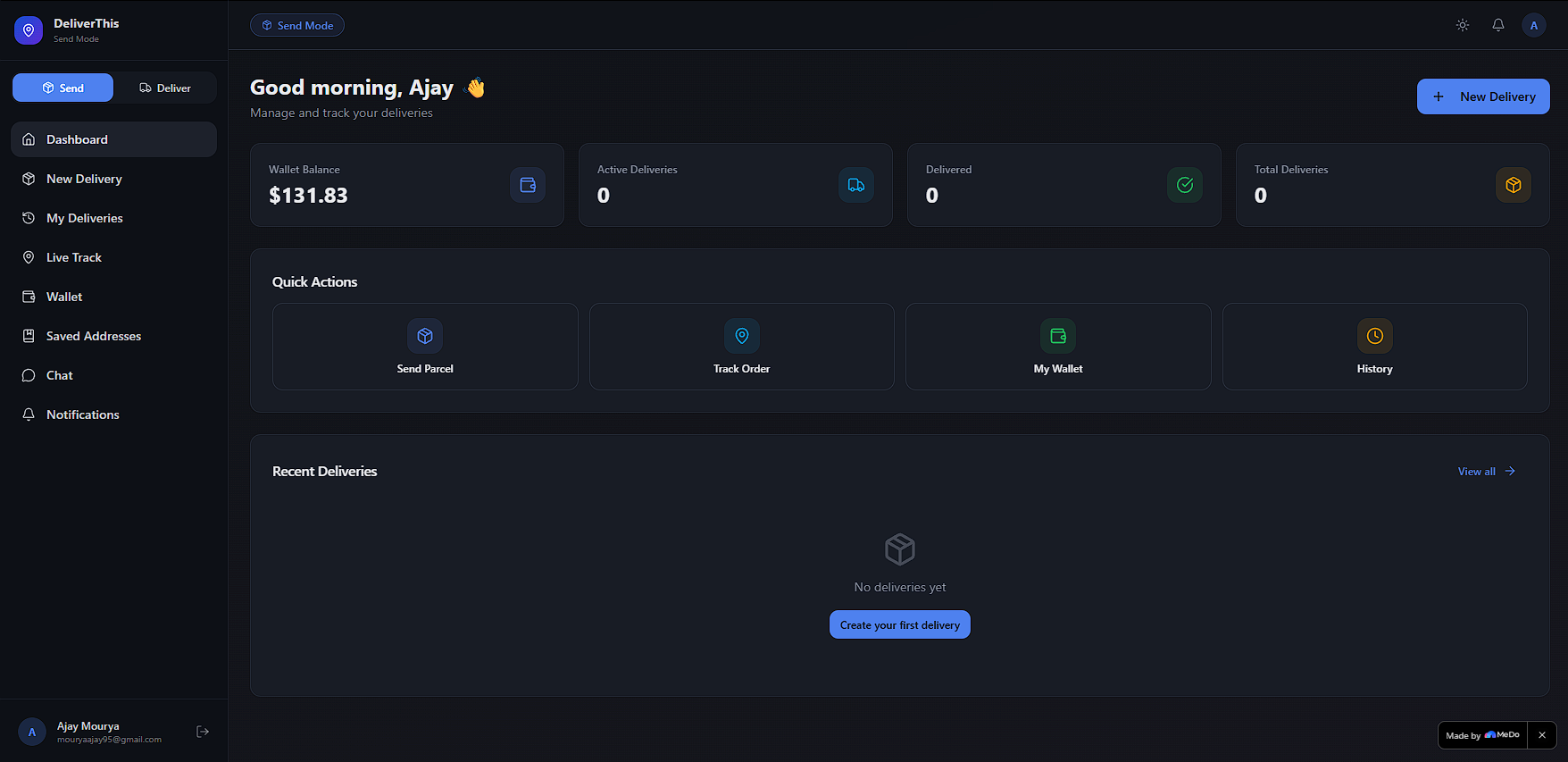The height and width of the screenshot is (762, 1568).
Task: Open the Wallet page from sidebar label
Action: coord(64,297)
